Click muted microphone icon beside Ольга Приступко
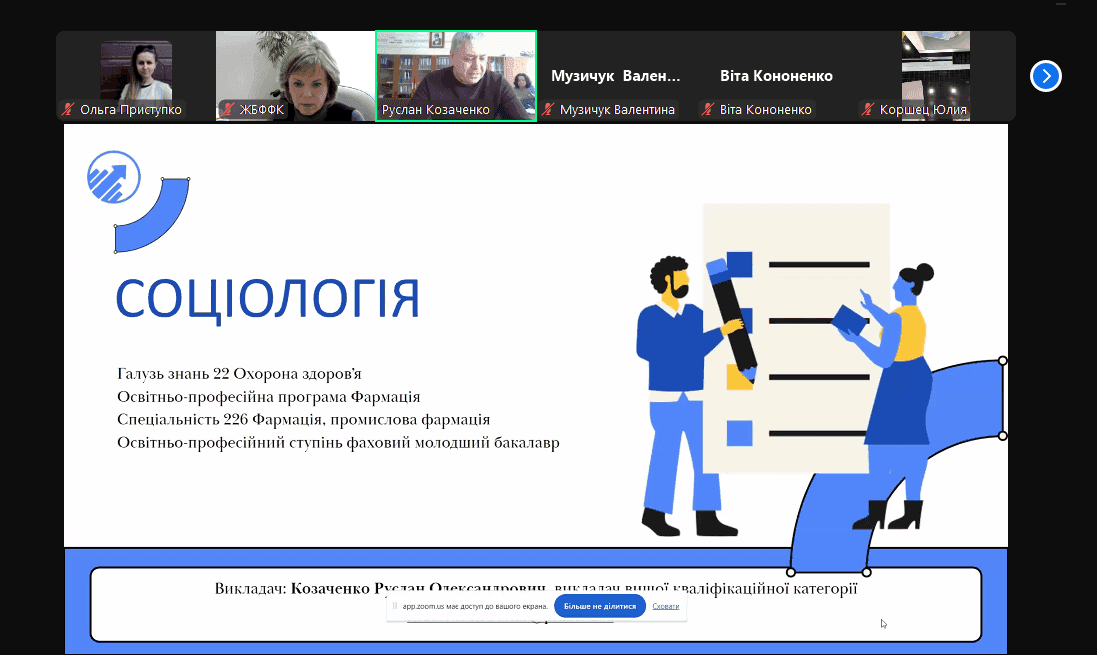The height and width of the screenshot is (655, 1097). (x=68, y=109)
